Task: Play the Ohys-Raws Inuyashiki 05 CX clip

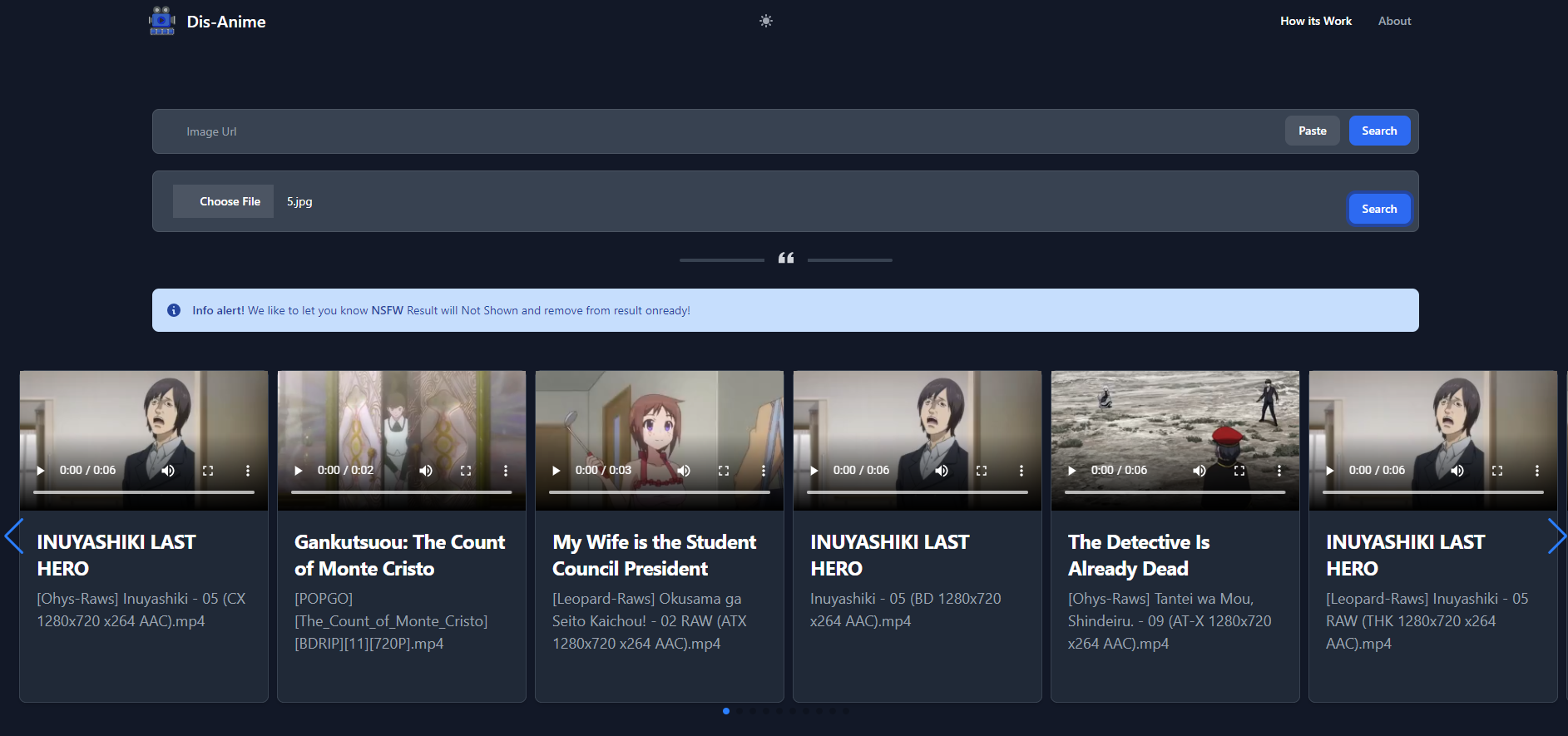Action: [x=40, y=471]
